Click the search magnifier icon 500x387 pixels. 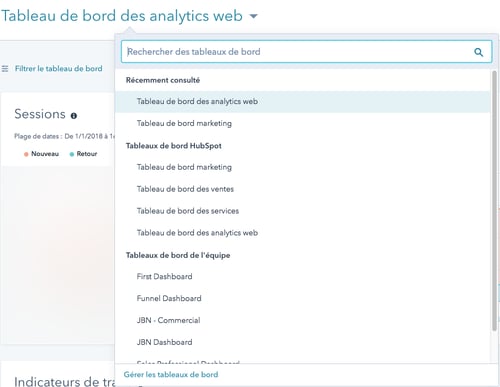[479, 52]
